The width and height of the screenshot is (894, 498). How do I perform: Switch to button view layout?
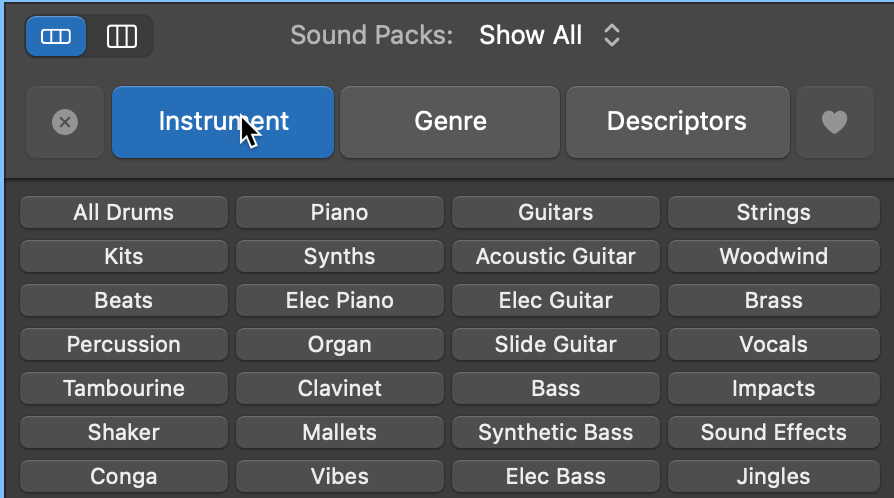click(x=56, y=37)
